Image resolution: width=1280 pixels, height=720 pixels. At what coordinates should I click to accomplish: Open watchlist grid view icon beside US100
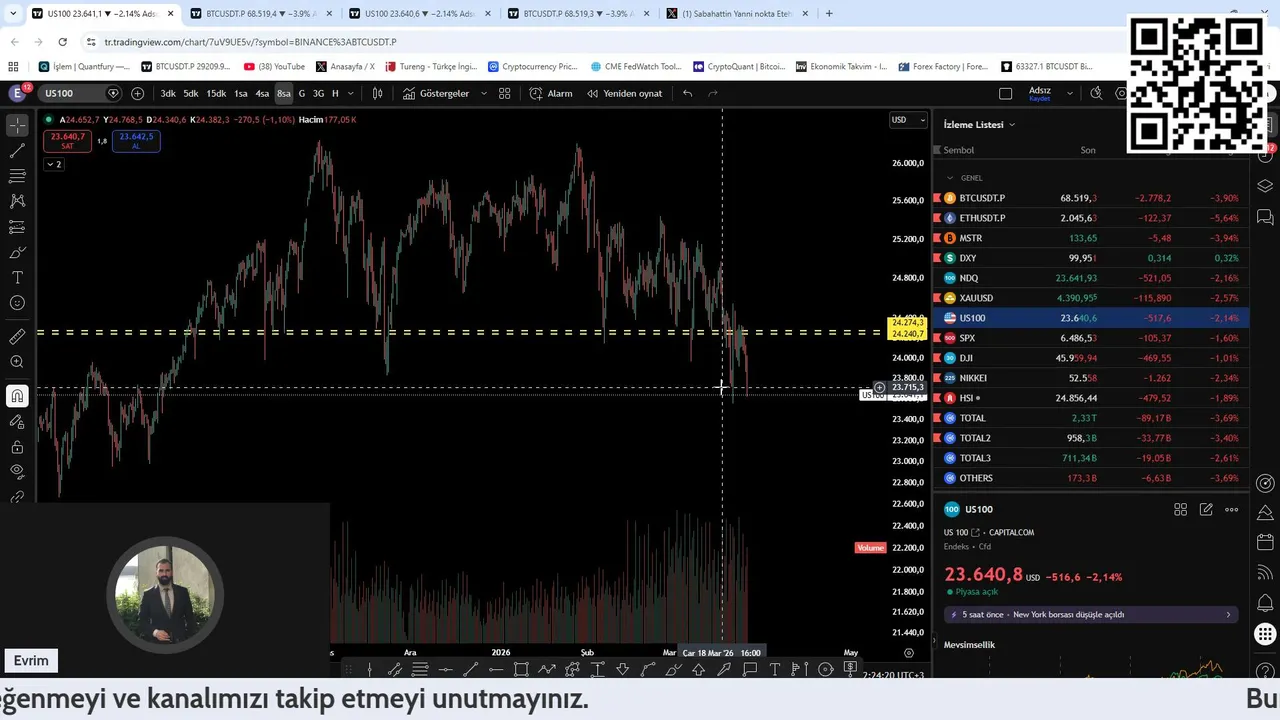pos(1180,509)
